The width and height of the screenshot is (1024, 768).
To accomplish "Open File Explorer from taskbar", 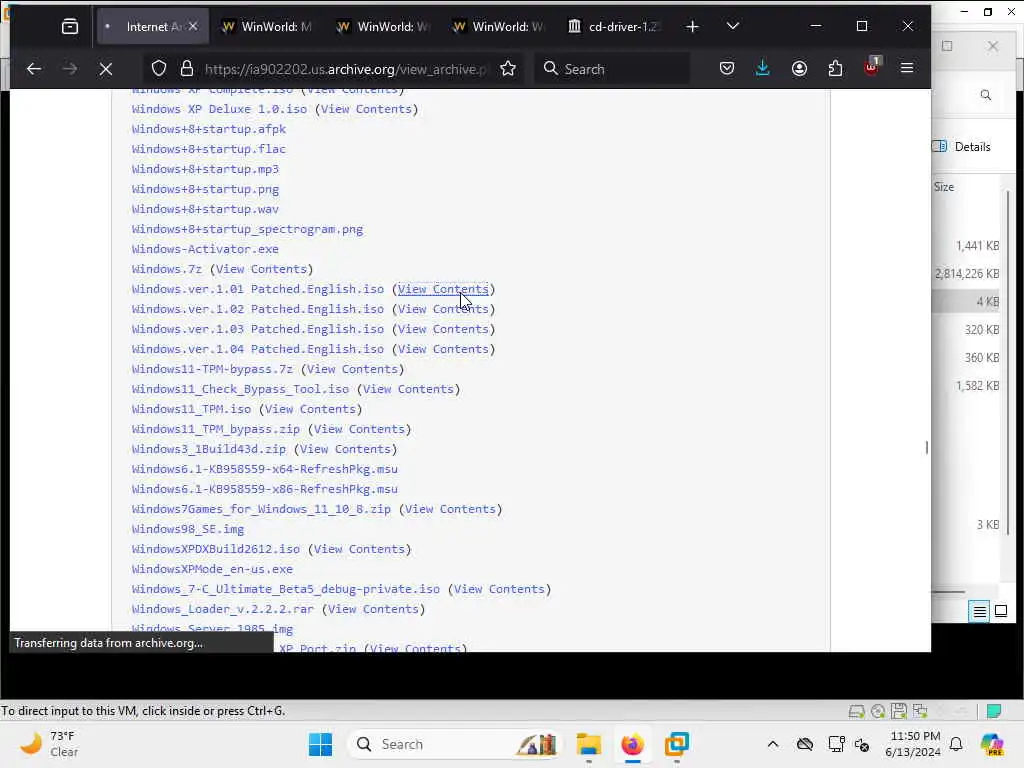I will coord(588,744).
